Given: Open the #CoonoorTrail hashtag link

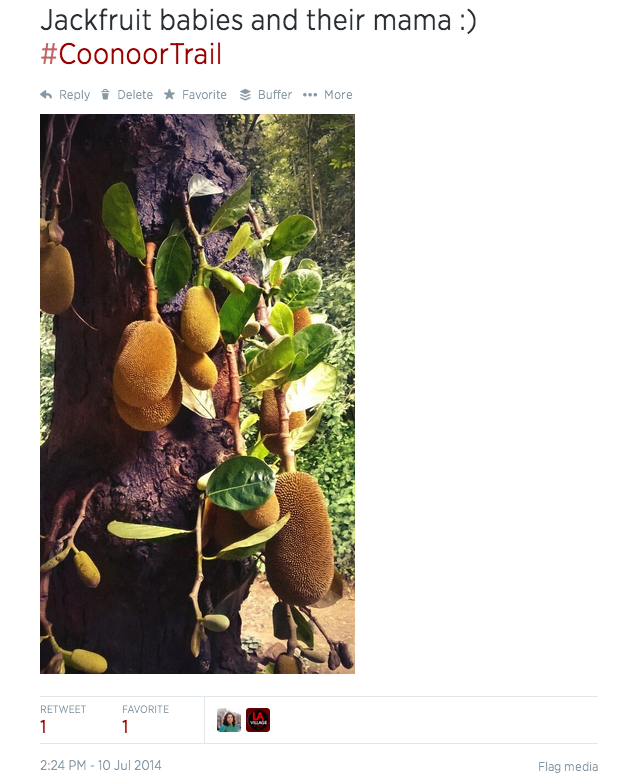Looking at the screenshot, I should point(131,54).
